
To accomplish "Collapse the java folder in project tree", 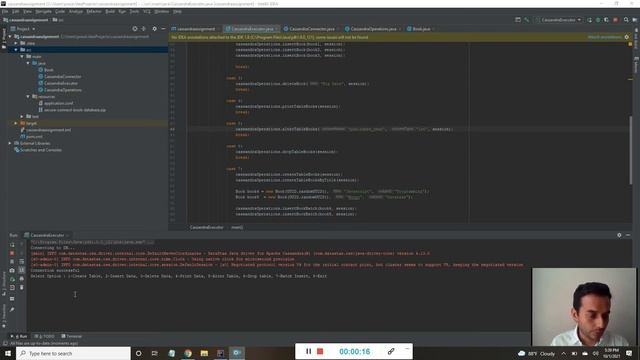I will click(28, 63).
